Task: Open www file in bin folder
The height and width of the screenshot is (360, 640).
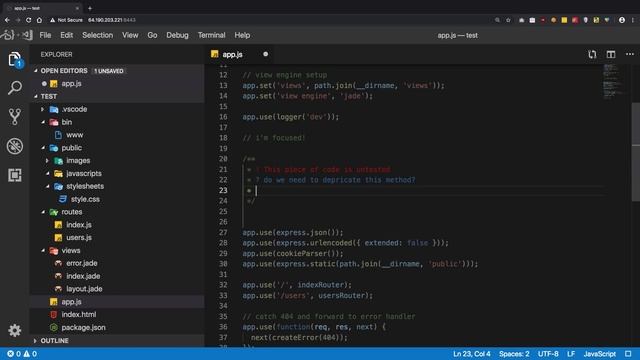Action: click(75, 135)
